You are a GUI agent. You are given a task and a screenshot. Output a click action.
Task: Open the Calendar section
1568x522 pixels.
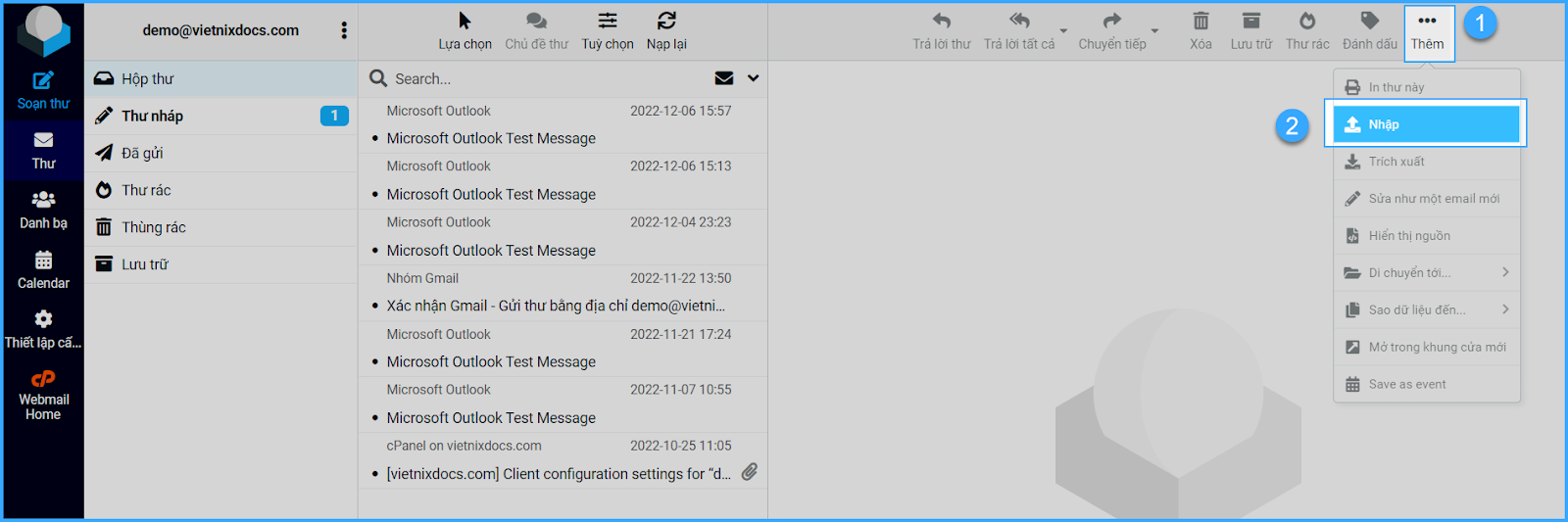43,270
